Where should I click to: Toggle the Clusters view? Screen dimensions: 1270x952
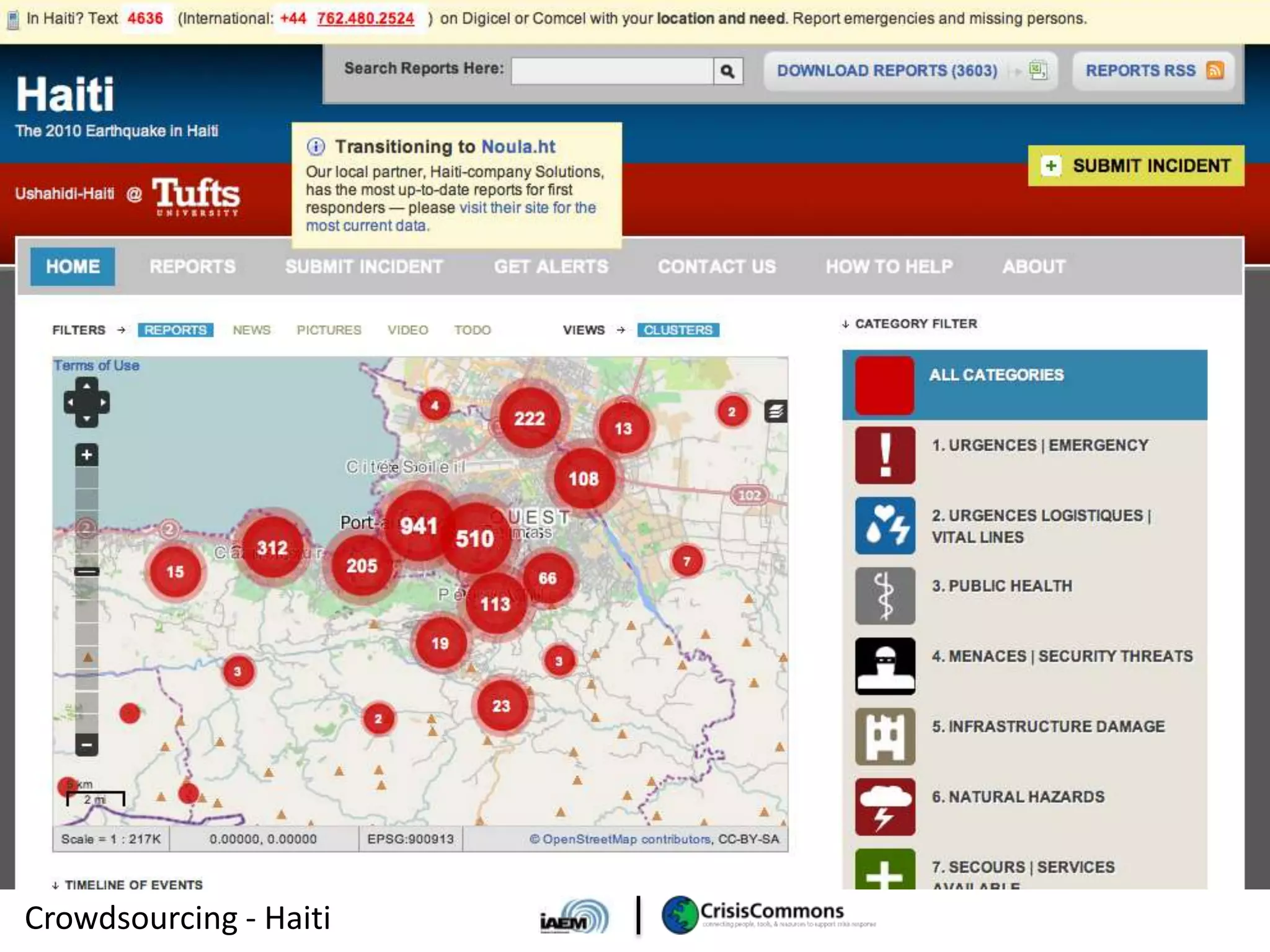[678, 330]
